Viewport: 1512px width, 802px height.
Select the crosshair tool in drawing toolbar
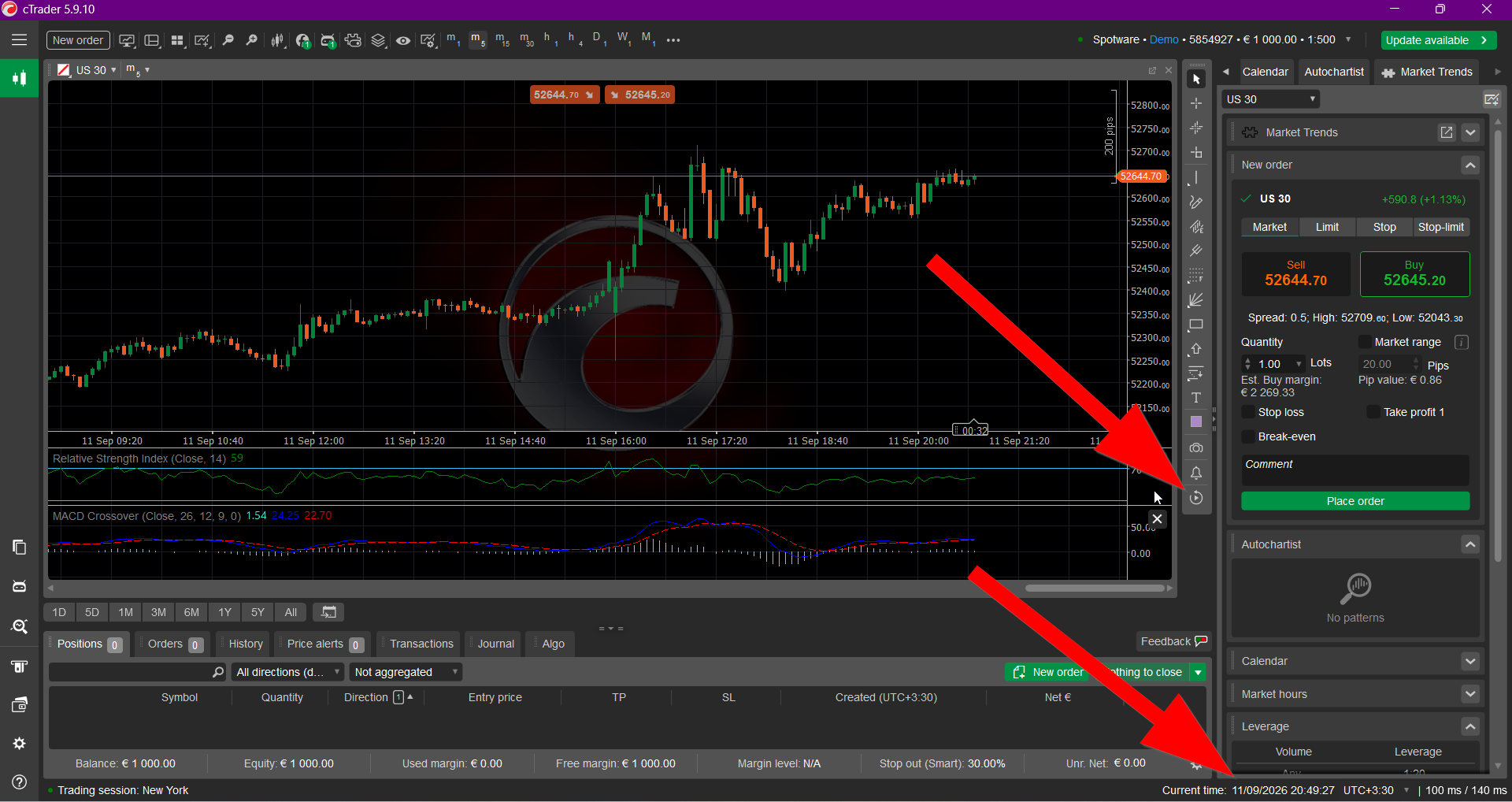[x=1196, y=103]
